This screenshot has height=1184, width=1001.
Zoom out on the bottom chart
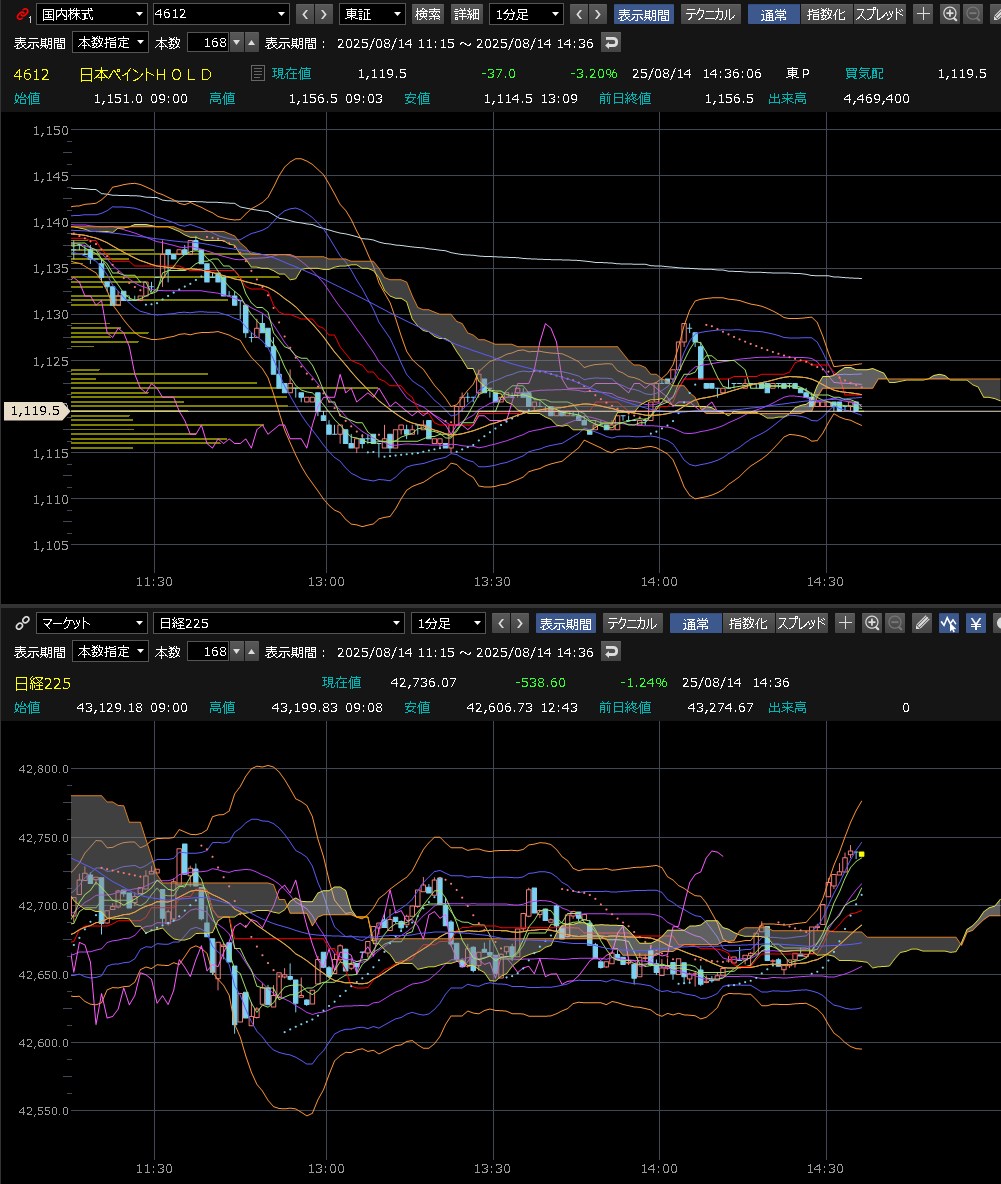[896, 623]
